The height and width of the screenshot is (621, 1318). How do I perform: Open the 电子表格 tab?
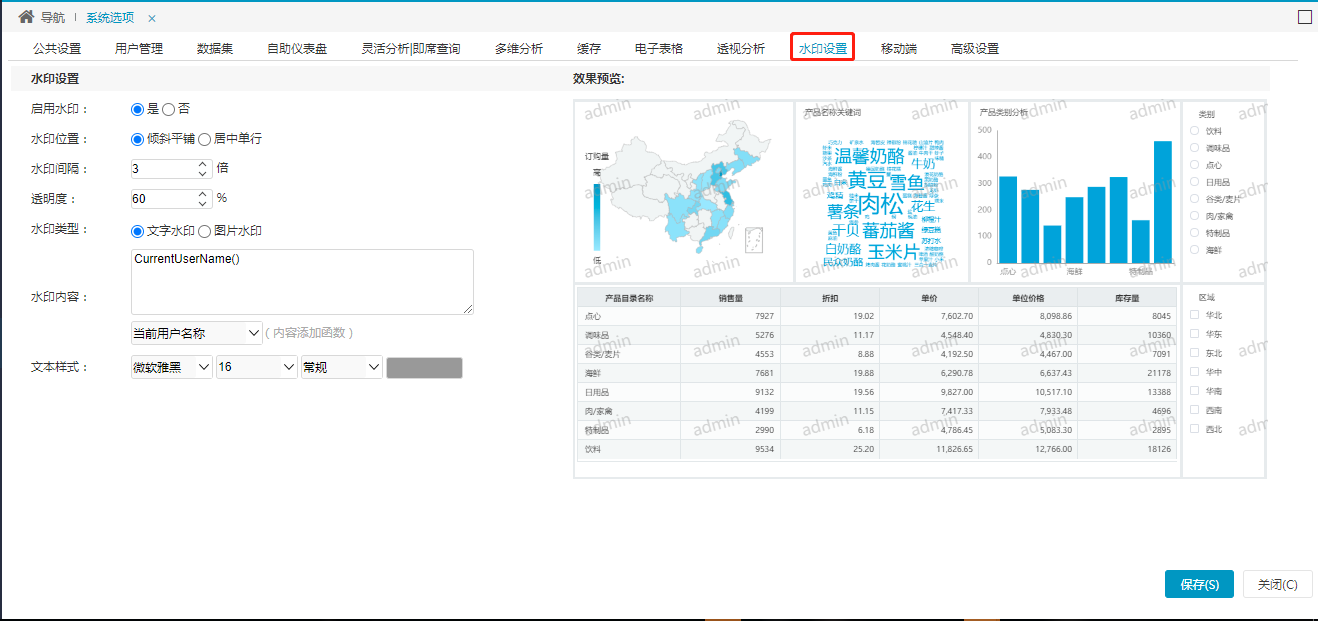point(659,48)
